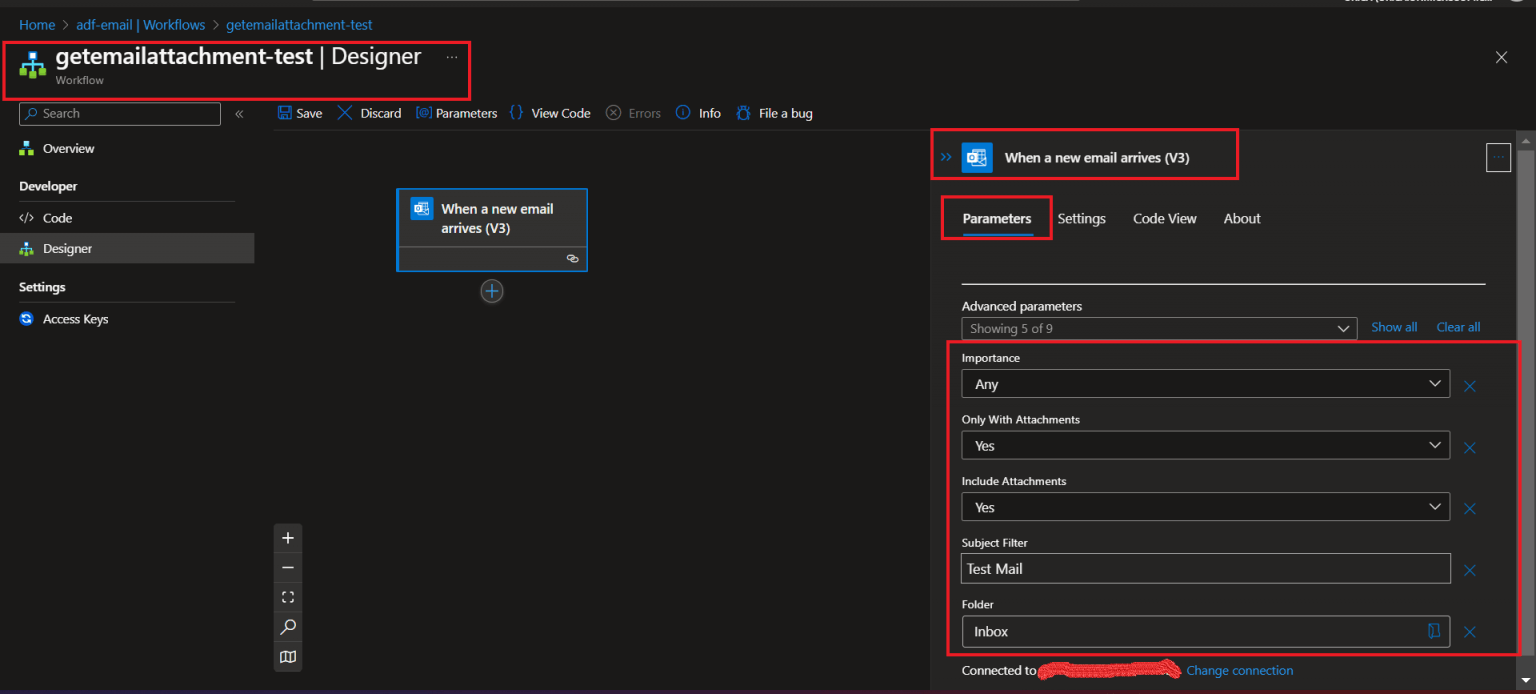The width and height of the screenshot is (1536, 694).
Task: Collapse the left sidebar with the double-chevron
Action: pyautogui.click(x=239, y=114)
